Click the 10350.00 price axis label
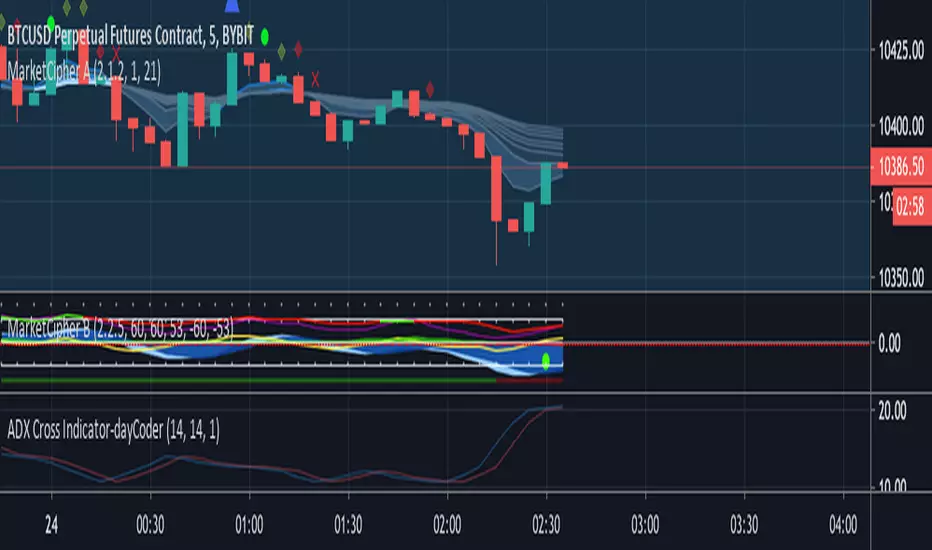The height and width of the screenshot is (550, 932). 901,278
